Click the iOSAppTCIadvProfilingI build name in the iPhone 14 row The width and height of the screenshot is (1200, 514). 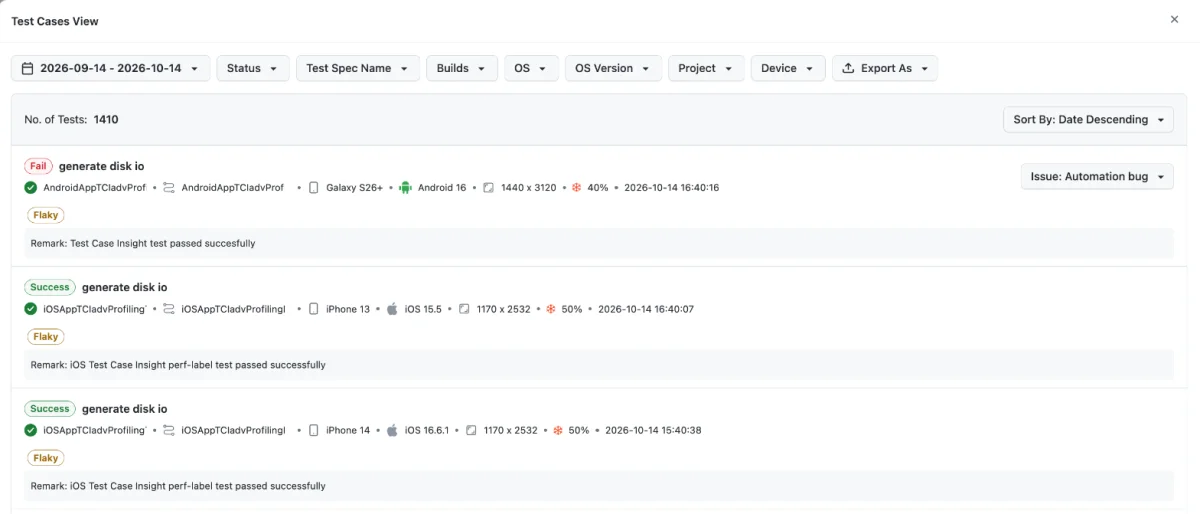(233, 431)
